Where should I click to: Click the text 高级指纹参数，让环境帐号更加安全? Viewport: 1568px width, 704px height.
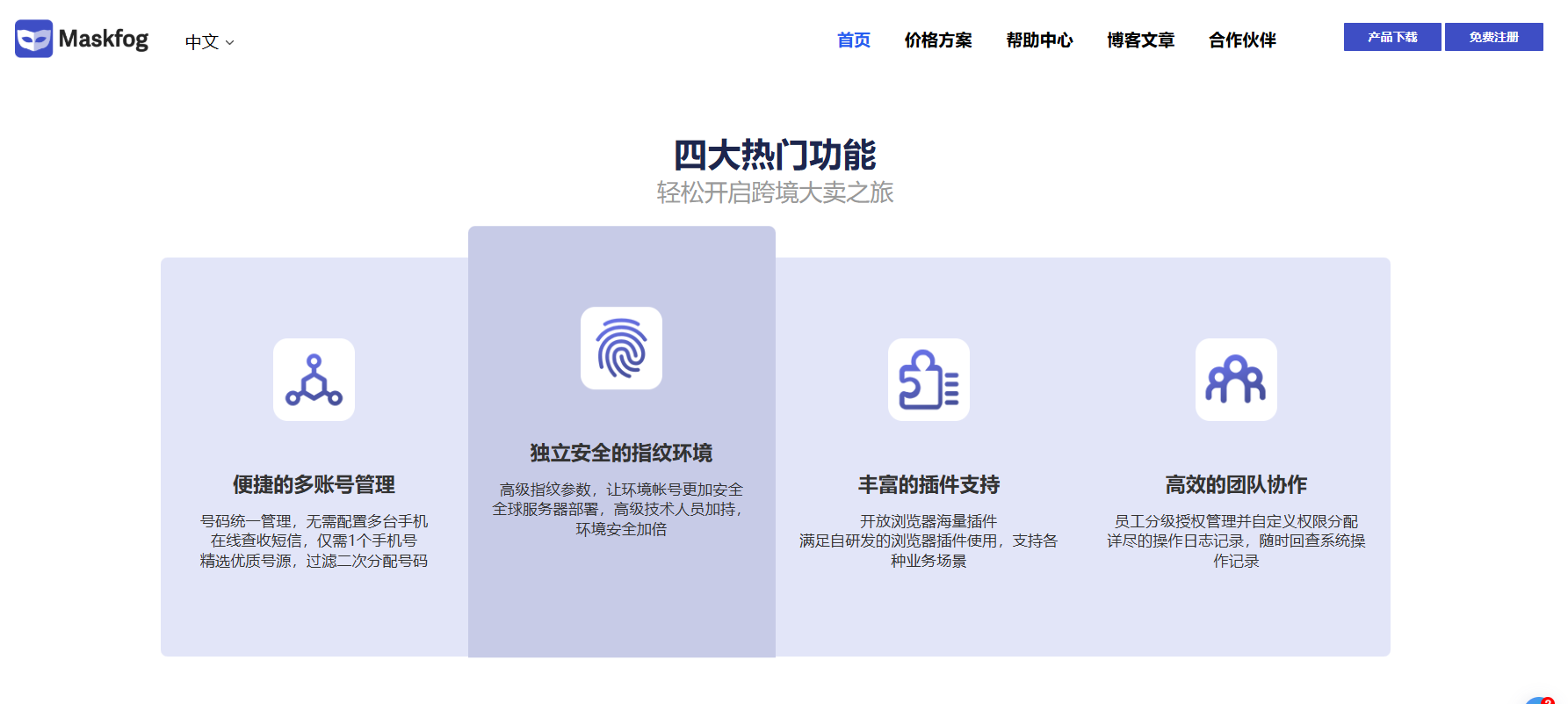coord(621,490)
